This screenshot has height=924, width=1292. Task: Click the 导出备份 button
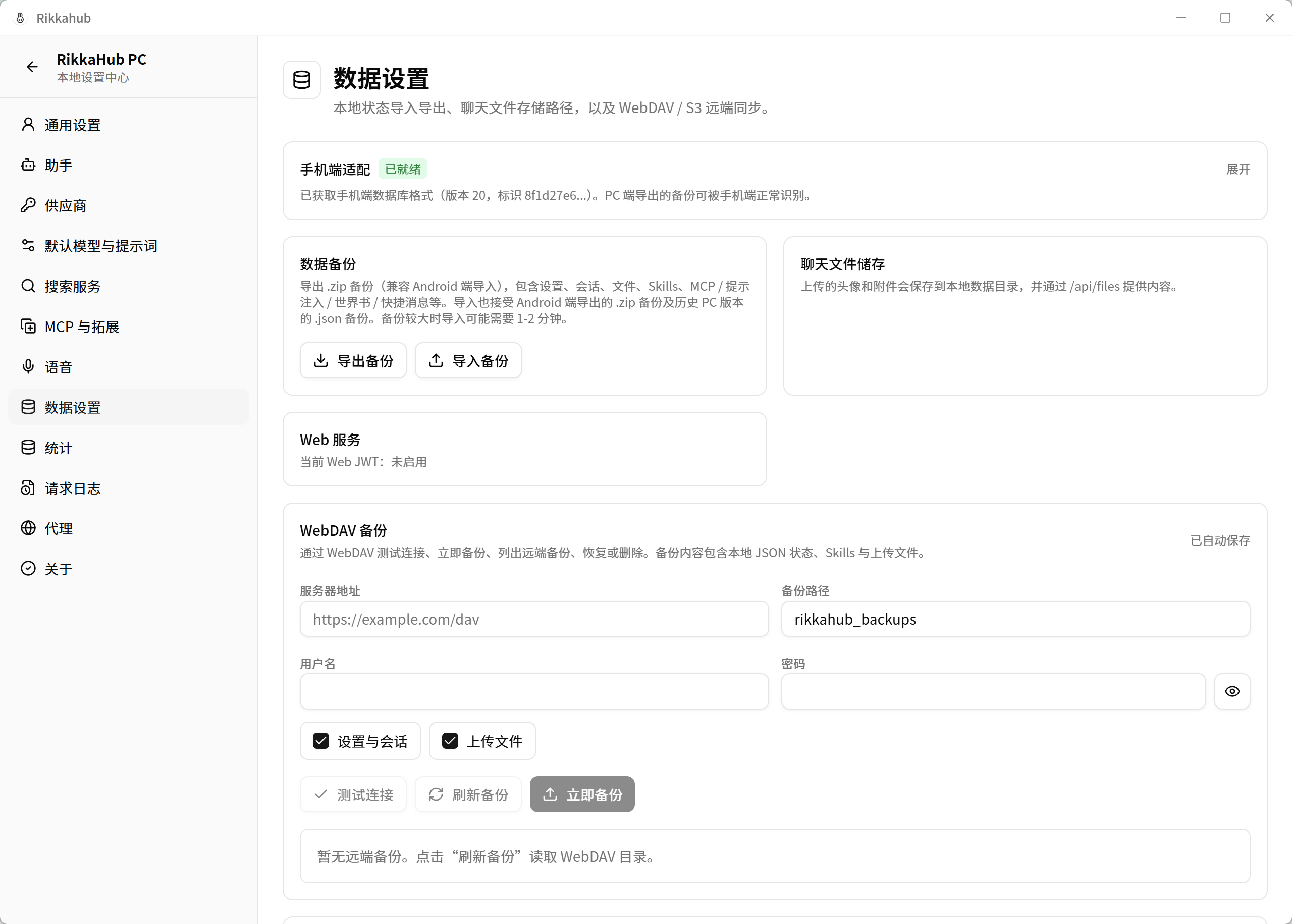pos(353,361)
